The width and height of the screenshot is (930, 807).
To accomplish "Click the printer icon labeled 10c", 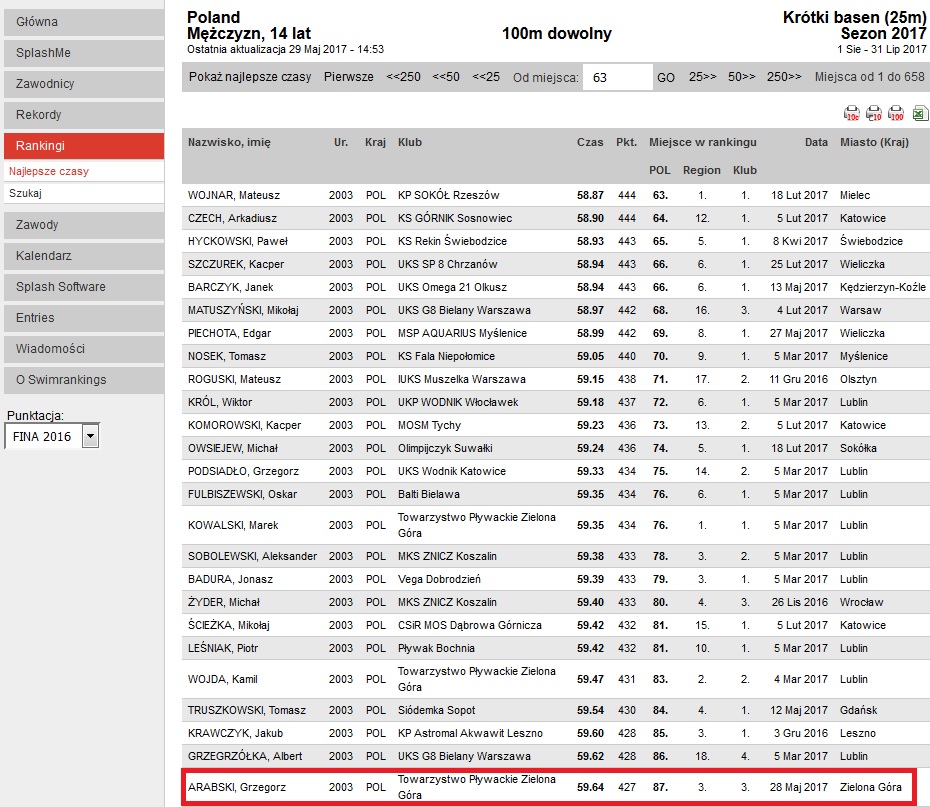I will [852, 113].
